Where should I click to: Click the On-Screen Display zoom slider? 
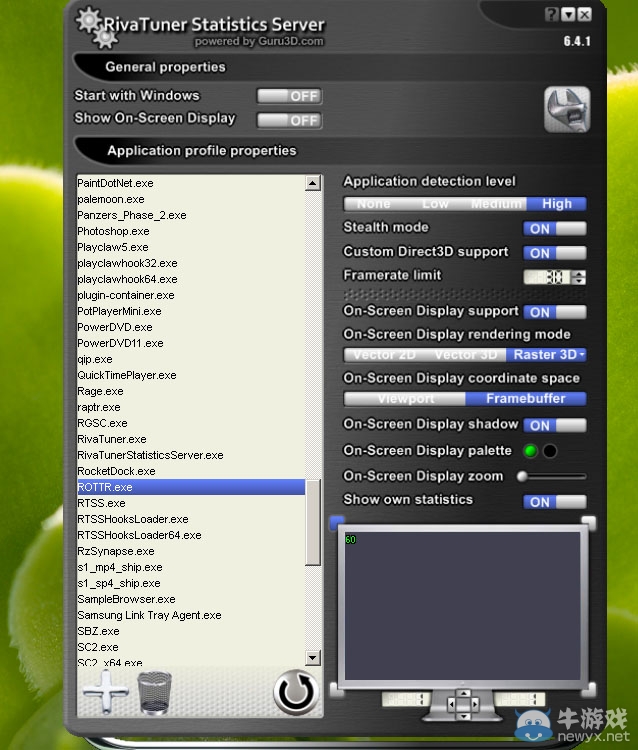click(x=551, y=476)
